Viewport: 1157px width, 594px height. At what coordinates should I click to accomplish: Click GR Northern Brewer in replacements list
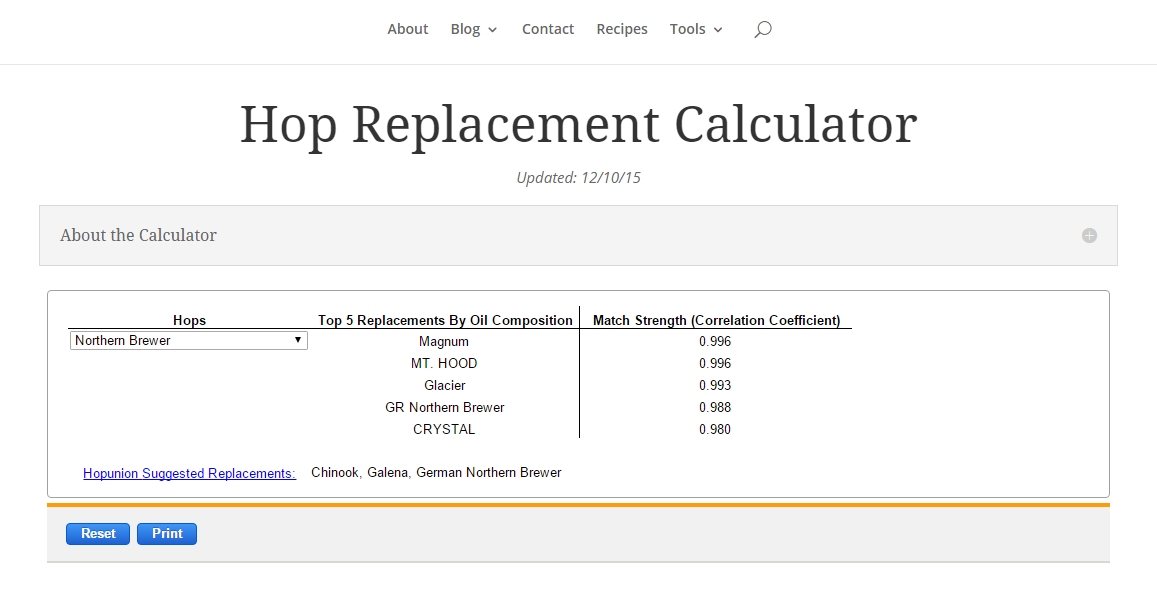(444, 408)
